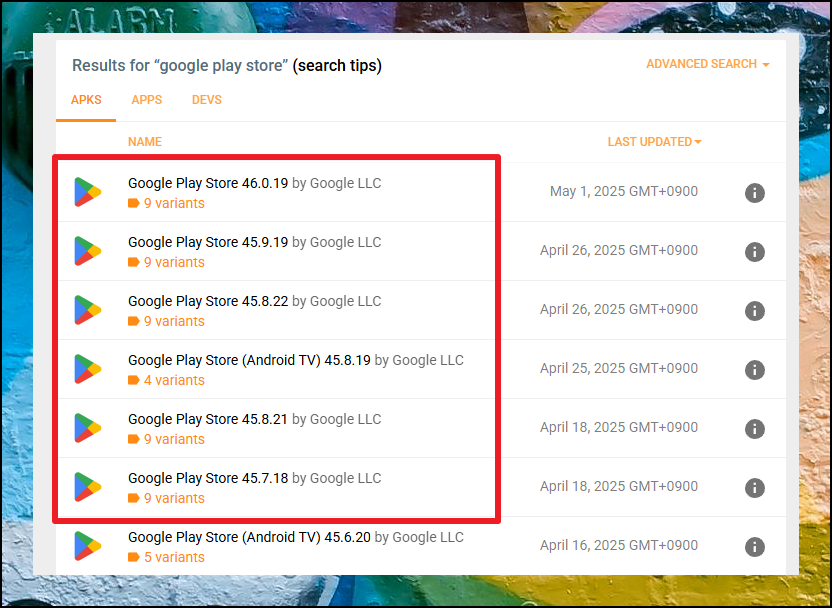
Task: Click Play Store icon beside version 45.7.18
Action: (88, 487)
